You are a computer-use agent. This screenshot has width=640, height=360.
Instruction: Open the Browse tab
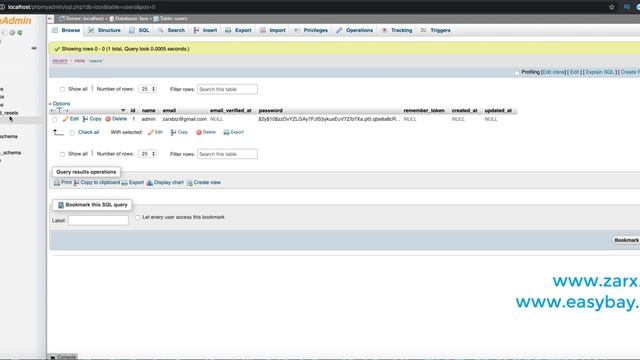click(67, 30)
